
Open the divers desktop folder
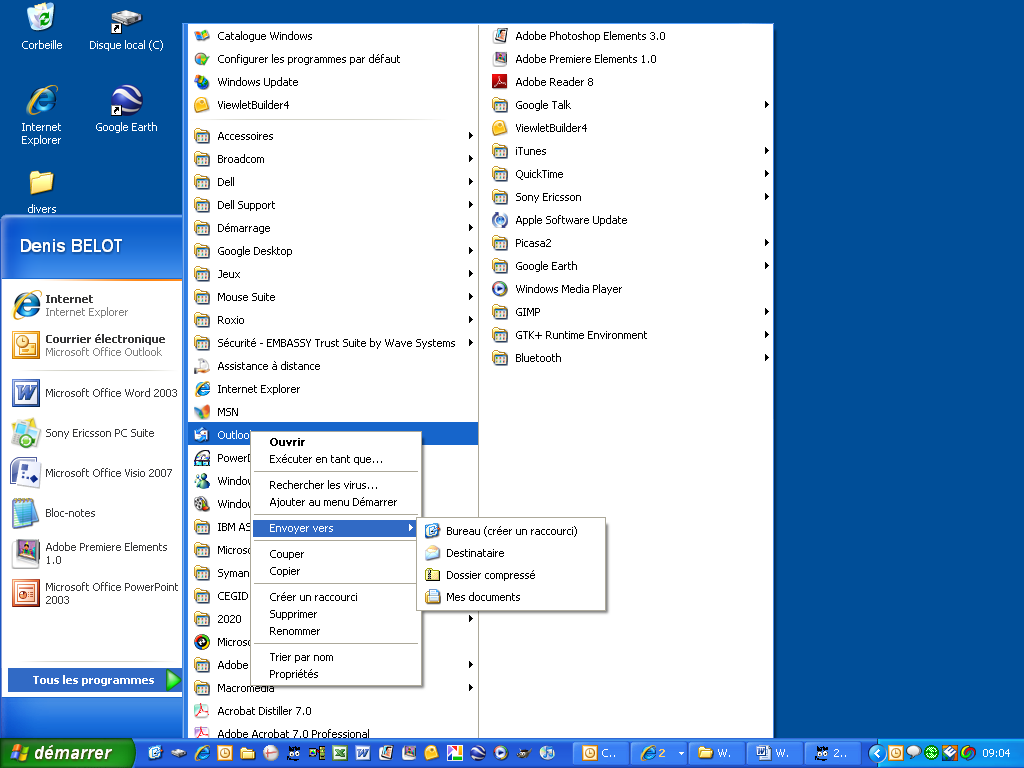[41, 192]
